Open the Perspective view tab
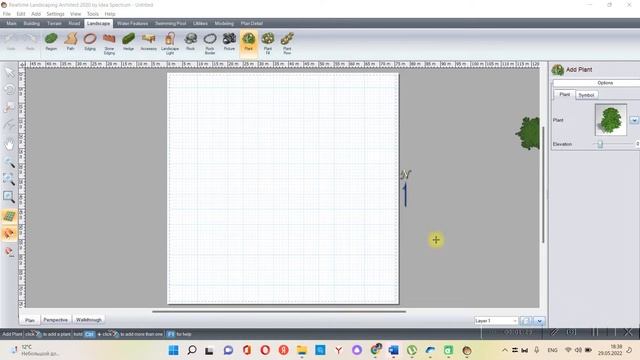This screenshot has height=360, width=640. point(56,320)
